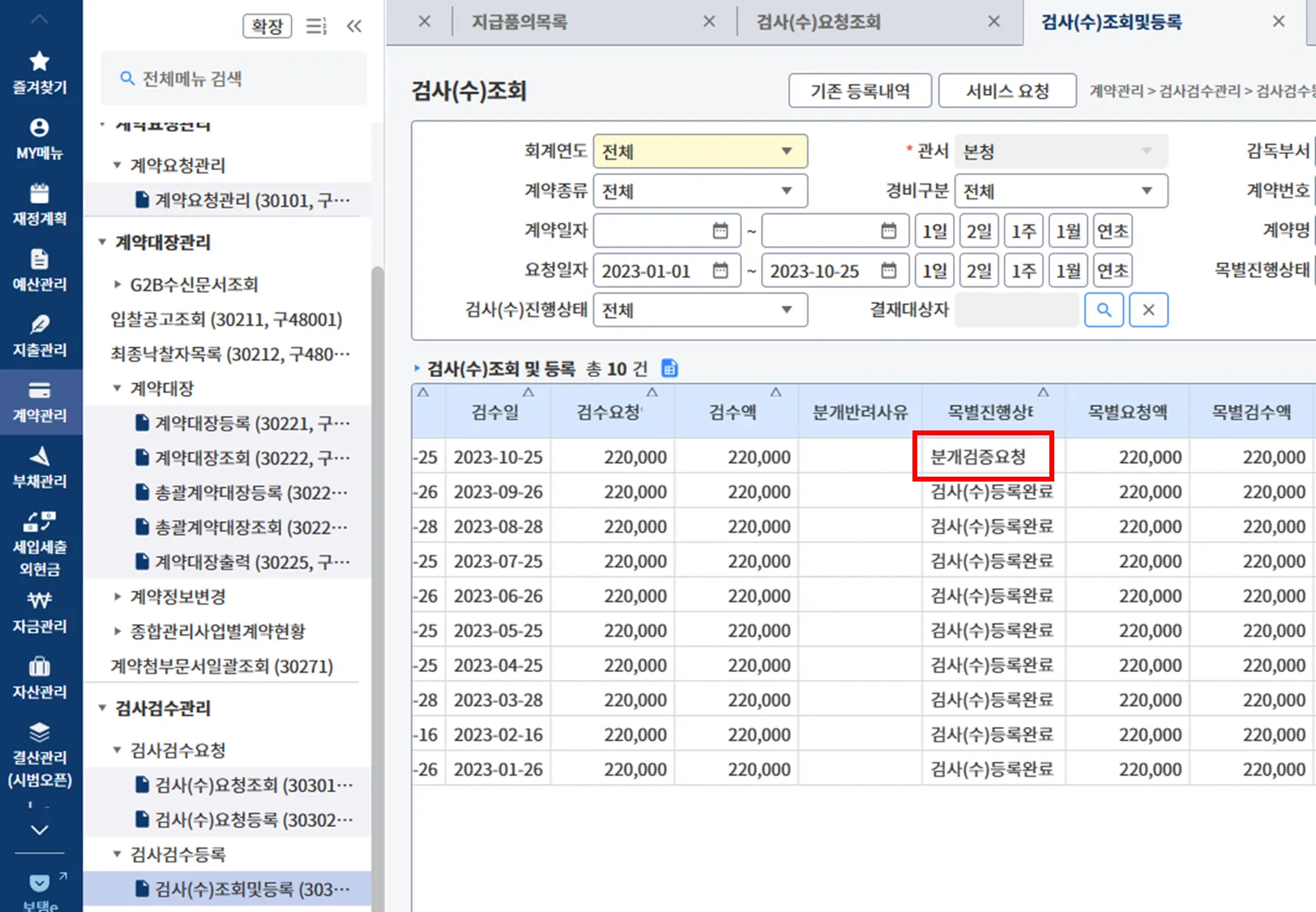Click the 서비스 요청 button
This screenshot has height=912, width=1316.
1007,91
